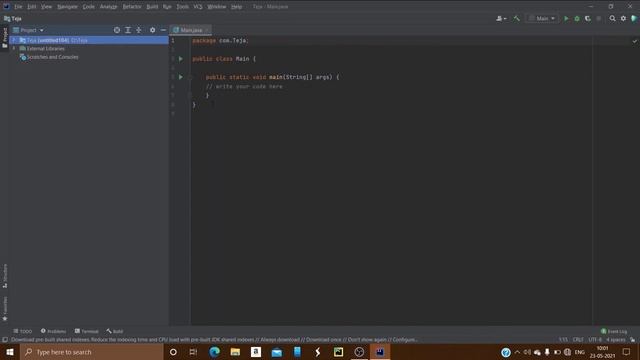Viewport: 640px width, 360px height.
Task: Place cursor in package com.Teja line
Action: (x=220, y=40)
